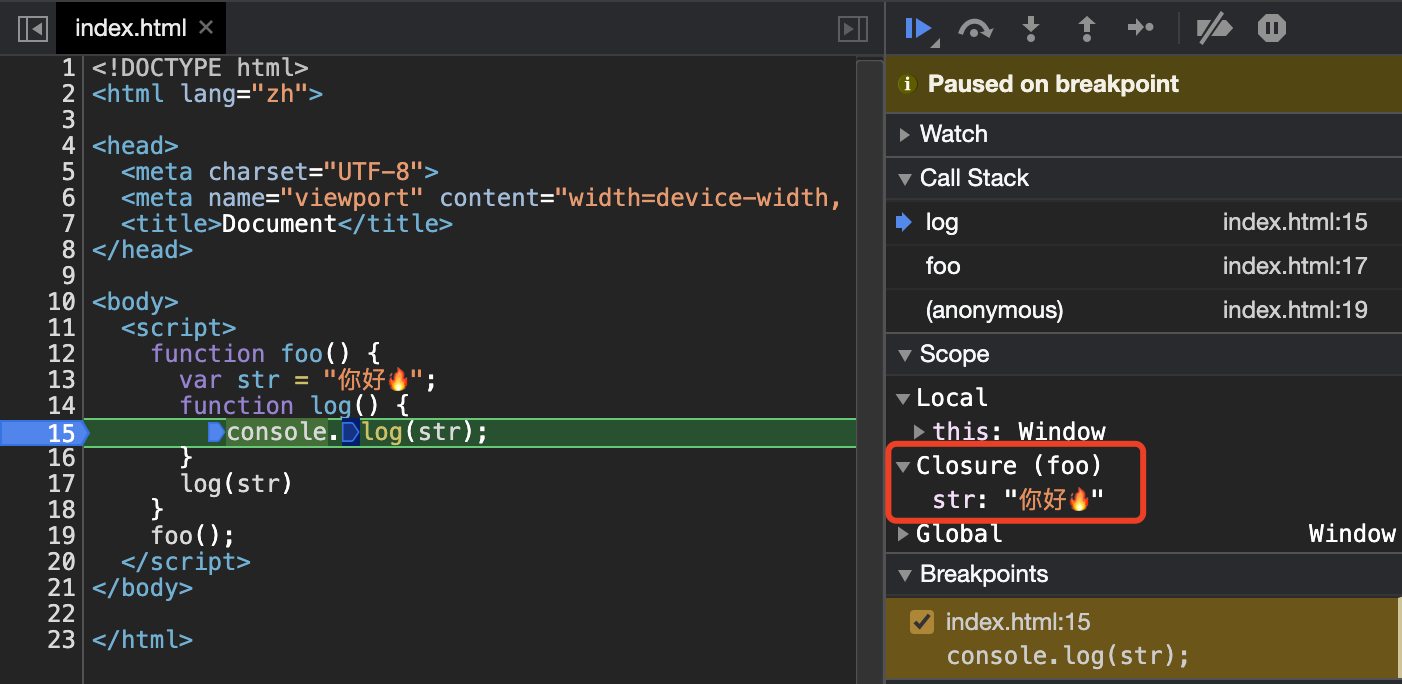Viewport: 1402px width, 684px height.
Task: Resume script execution with play button
Action: tap(919, 29)
